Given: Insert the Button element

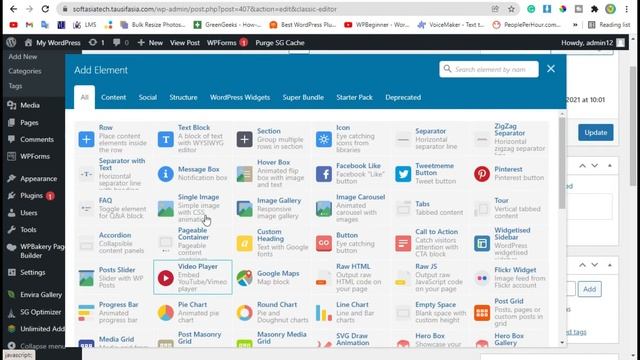Looking at the screenshot, I should (x=351, y=243).
